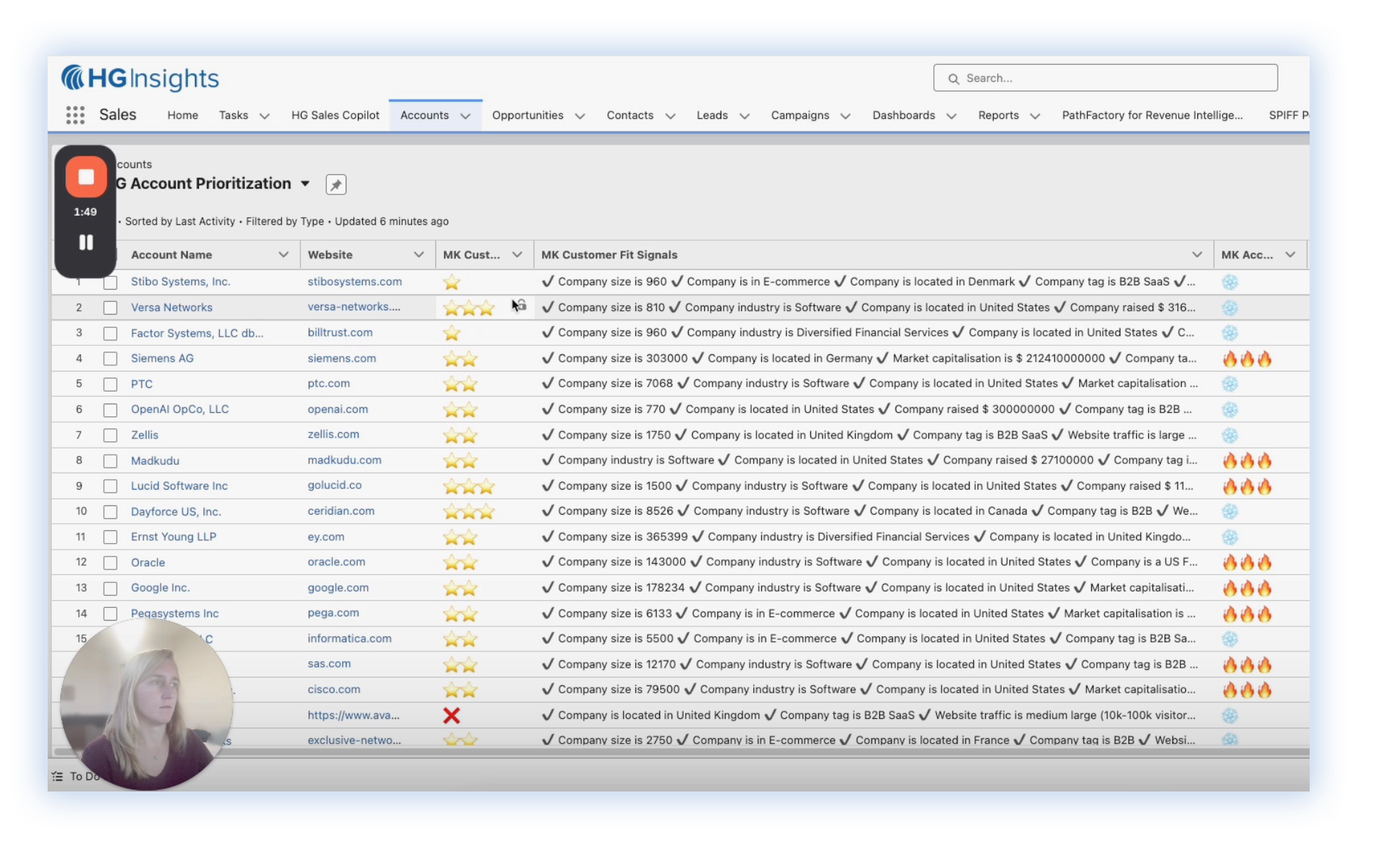Check the box next to Madkudu
The image size is (1400, 847).
coord(110,461)
